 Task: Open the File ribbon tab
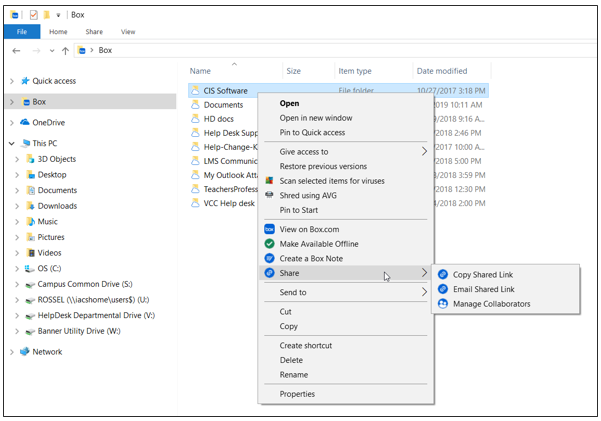pyautogui.click(x=22, y=32)
